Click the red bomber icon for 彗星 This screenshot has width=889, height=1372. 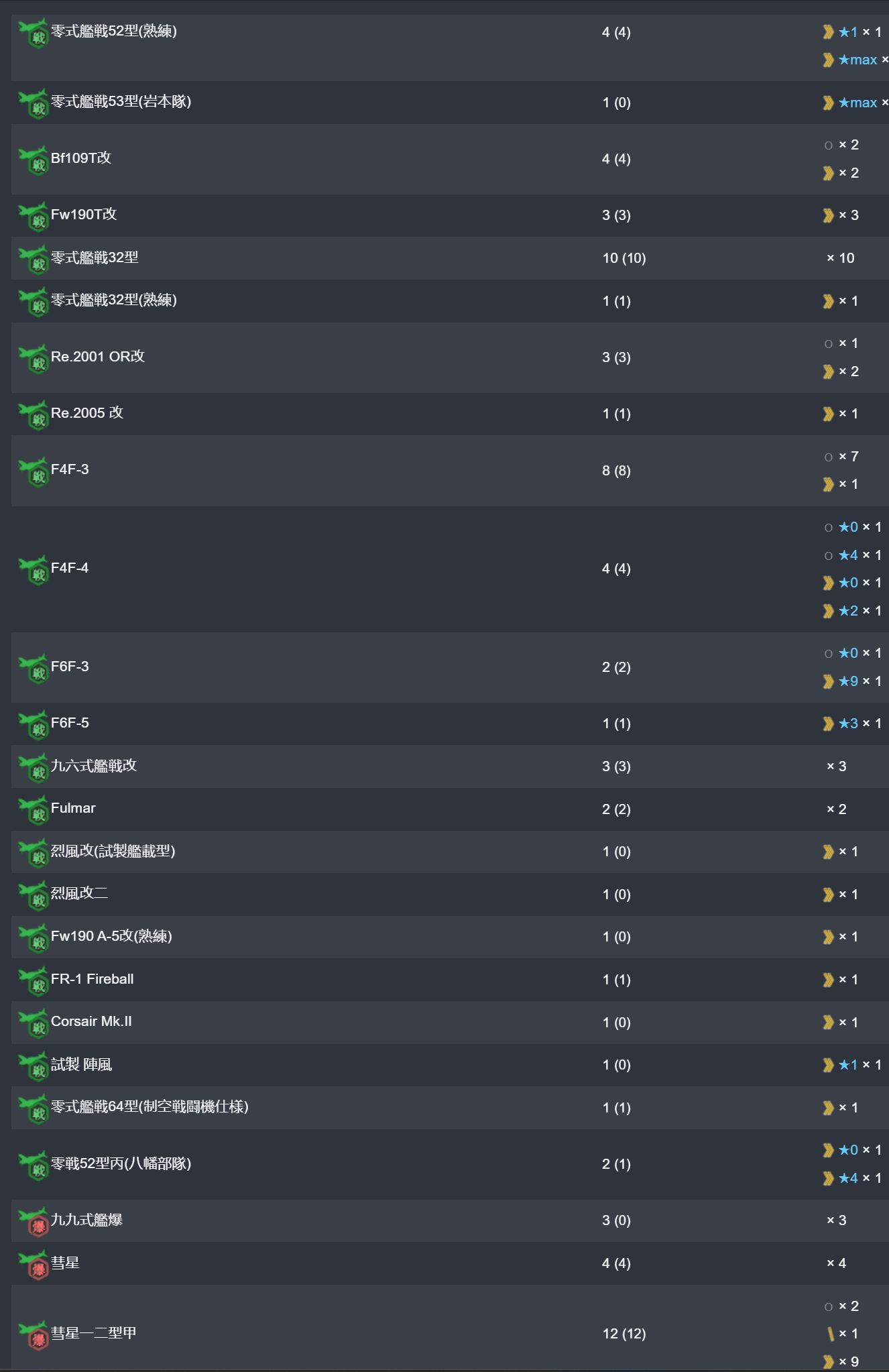click(x=34, y=1265)
